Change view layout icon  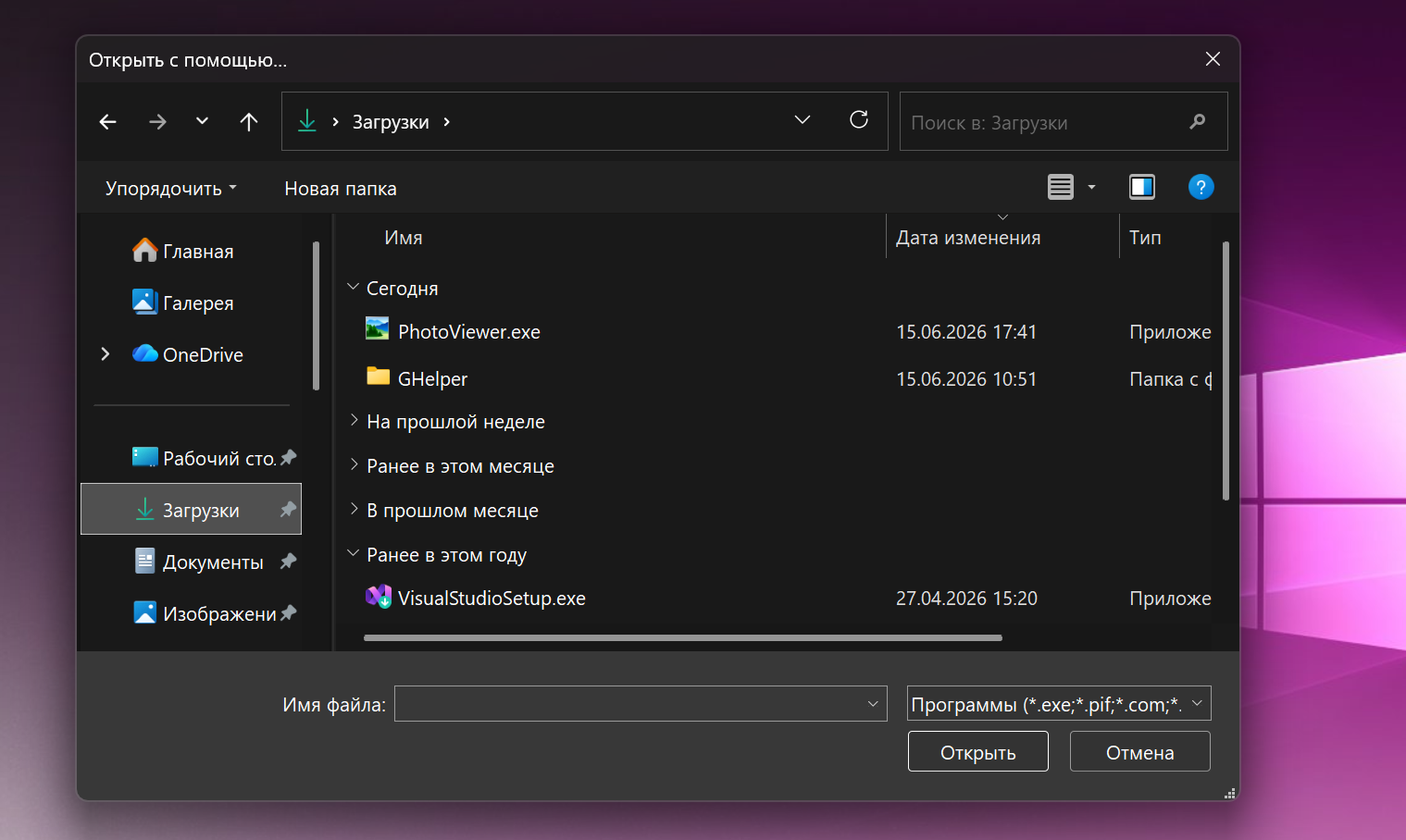pos(1061,187)
